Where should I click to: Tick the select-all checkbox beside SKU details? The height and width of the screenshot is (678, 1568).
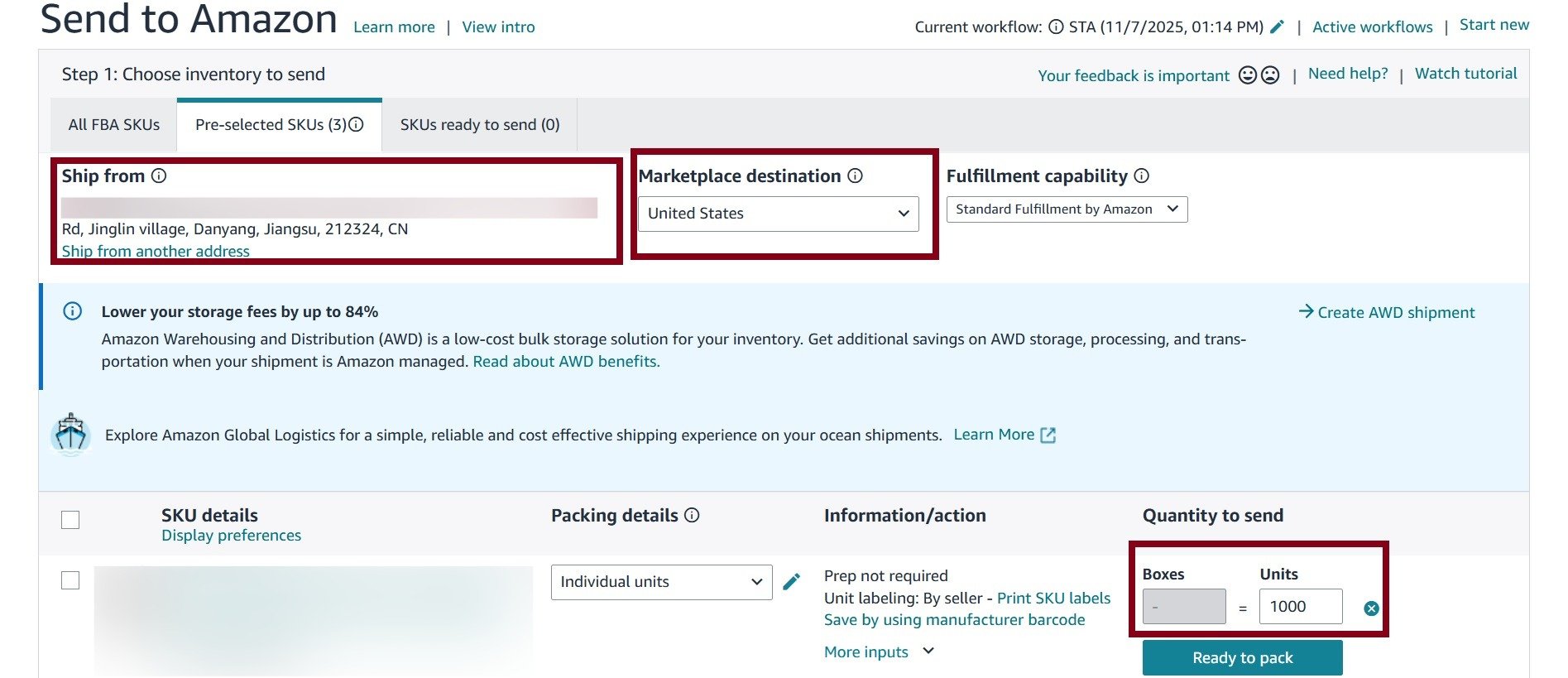coord(70,520)
